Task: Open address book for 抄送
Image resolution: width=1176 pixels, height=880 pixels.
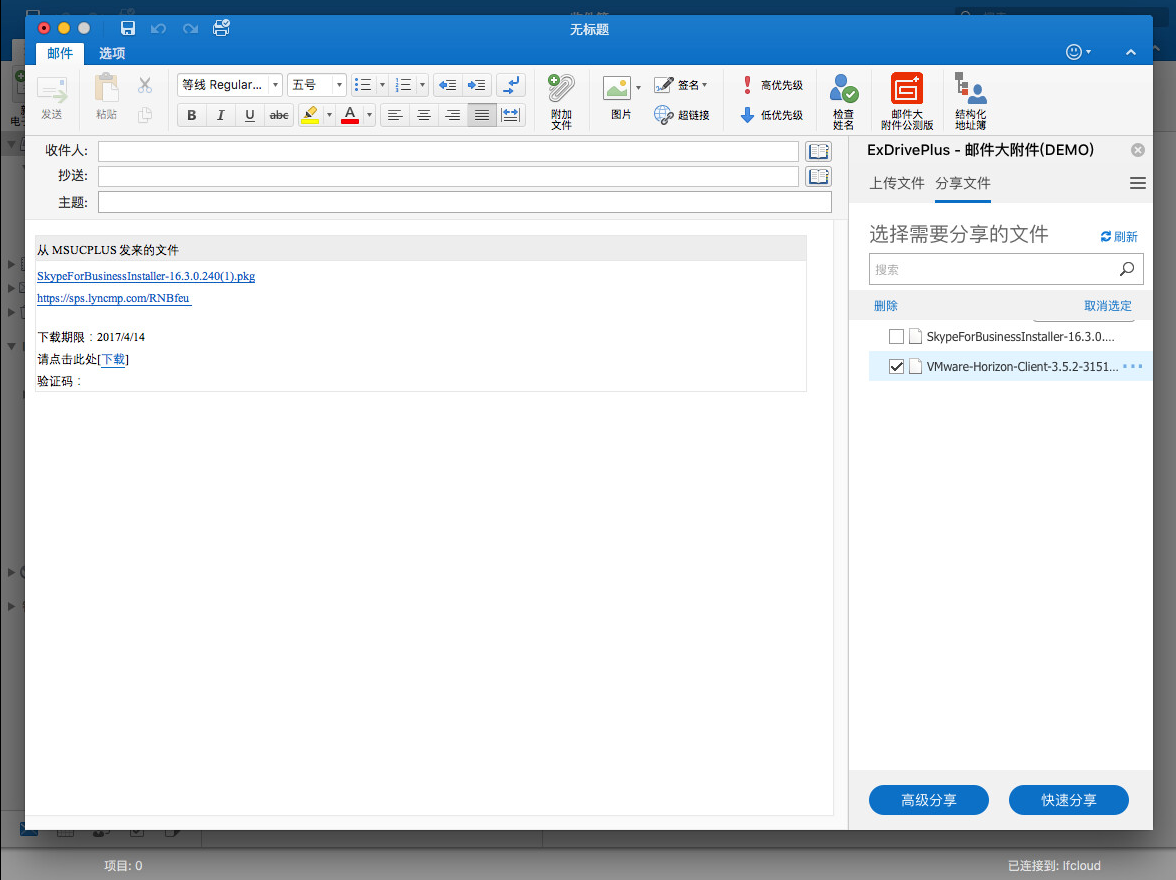Action: point(818,176)
